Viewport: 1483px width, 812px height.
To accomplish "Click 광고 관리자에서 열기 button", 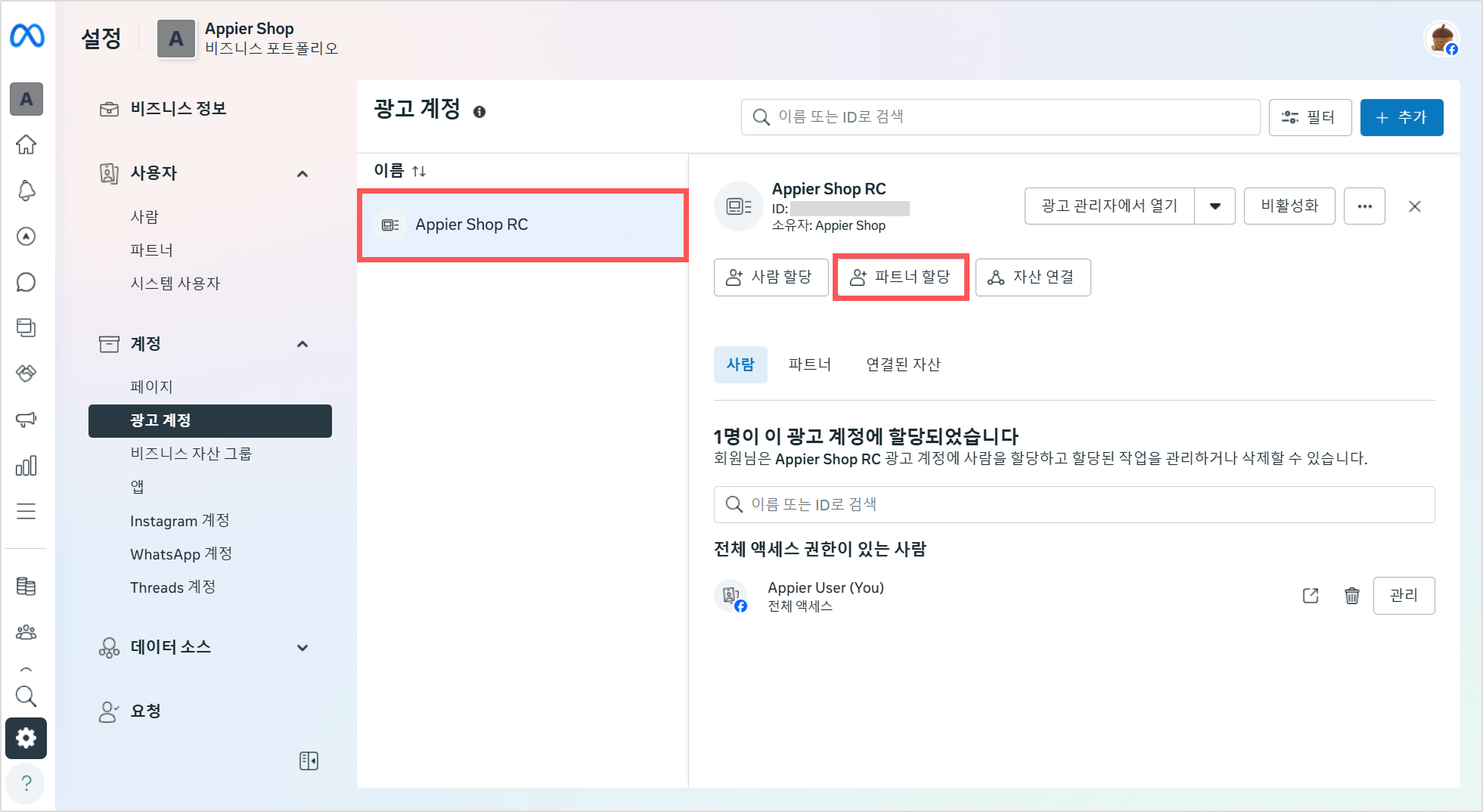I will [x=1109, y=206].
